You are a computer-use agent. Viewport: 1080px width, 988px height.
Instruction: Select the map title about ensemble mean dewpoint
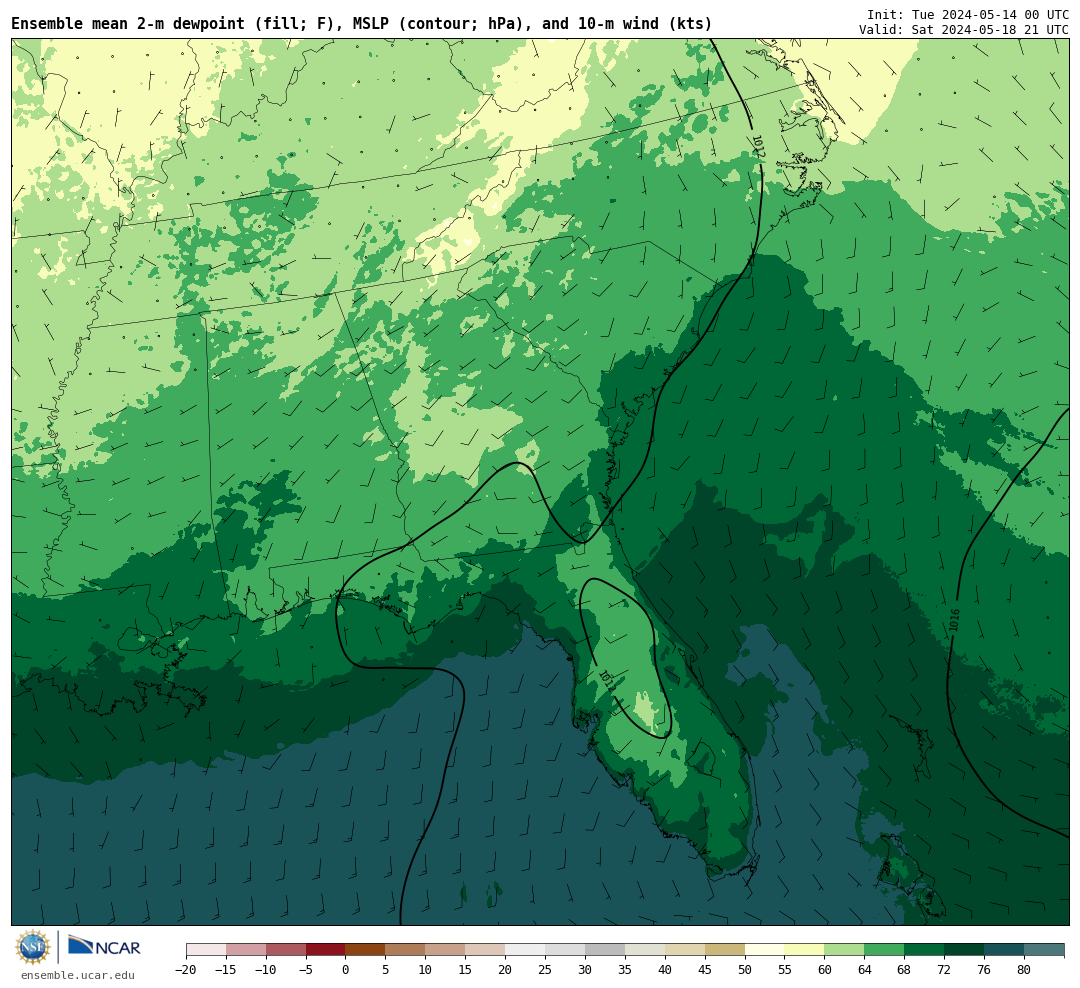pos(362,24)
